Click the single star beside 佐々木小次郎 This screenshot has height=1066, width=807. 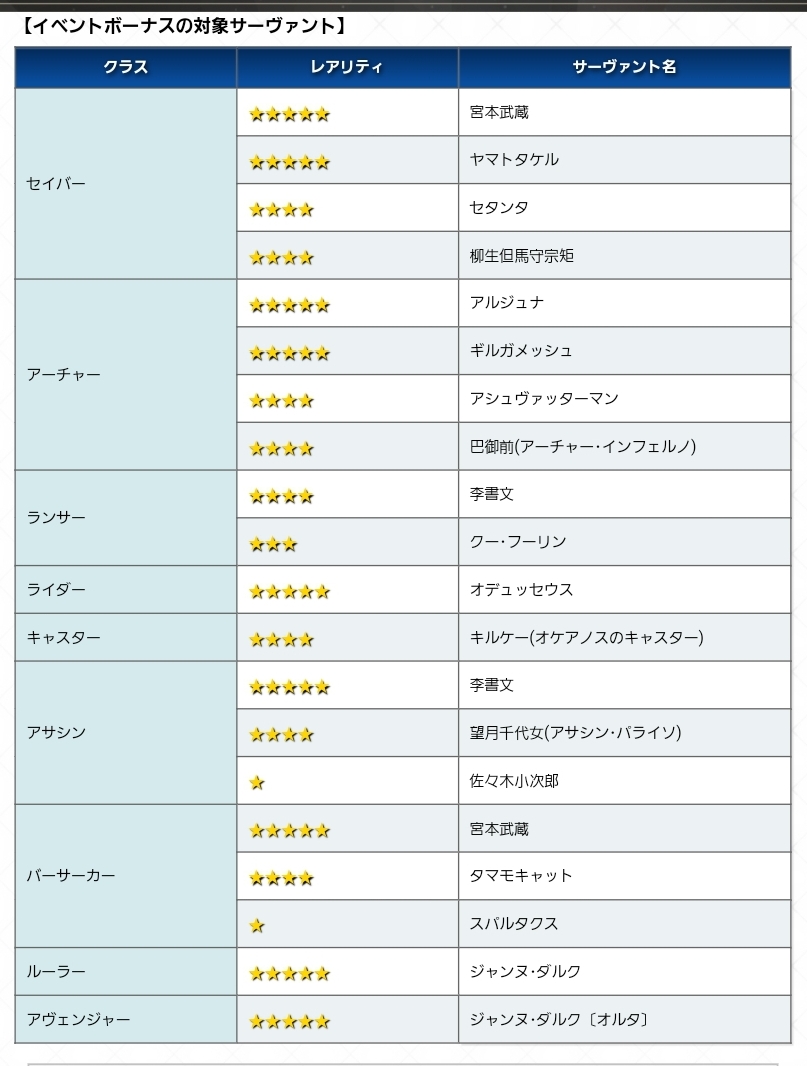[x=257, y=783]
